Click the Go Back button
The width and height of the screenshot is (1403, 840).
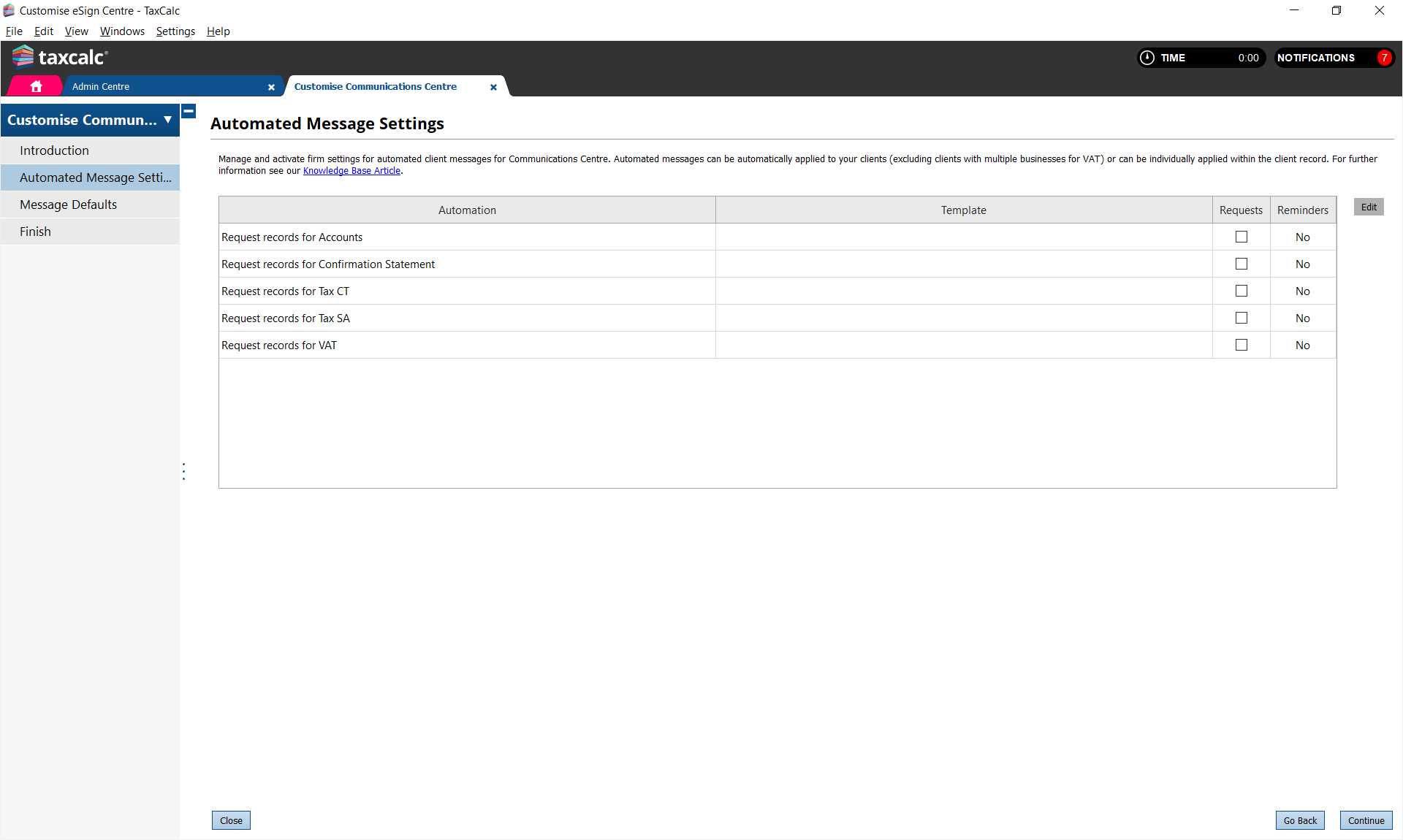click(x=1300, y=820)
